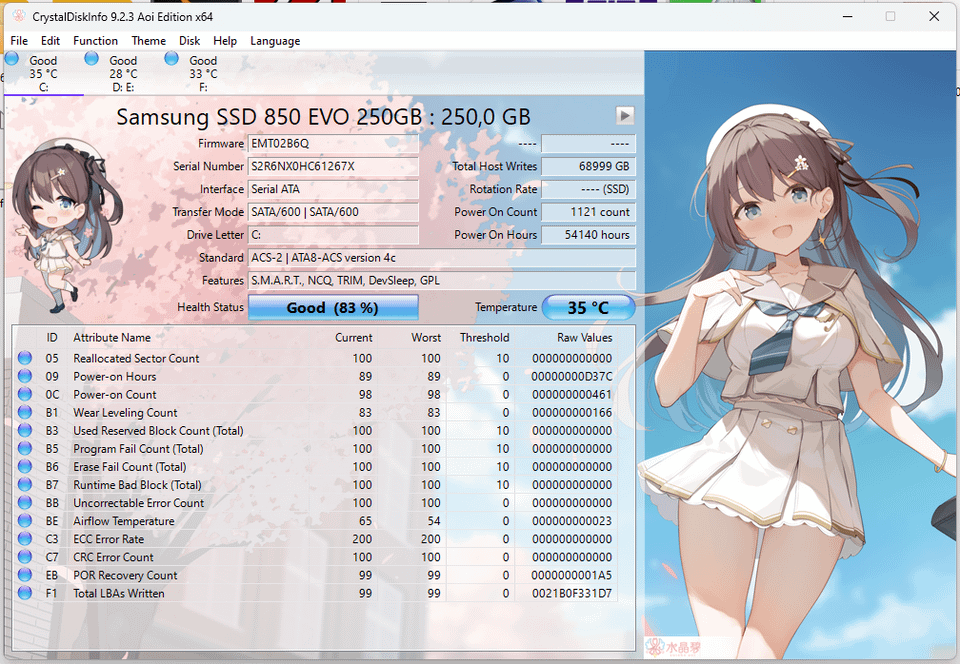Click the Power On Count value 1121 count
960x664 pixels.
click(588, 212)
